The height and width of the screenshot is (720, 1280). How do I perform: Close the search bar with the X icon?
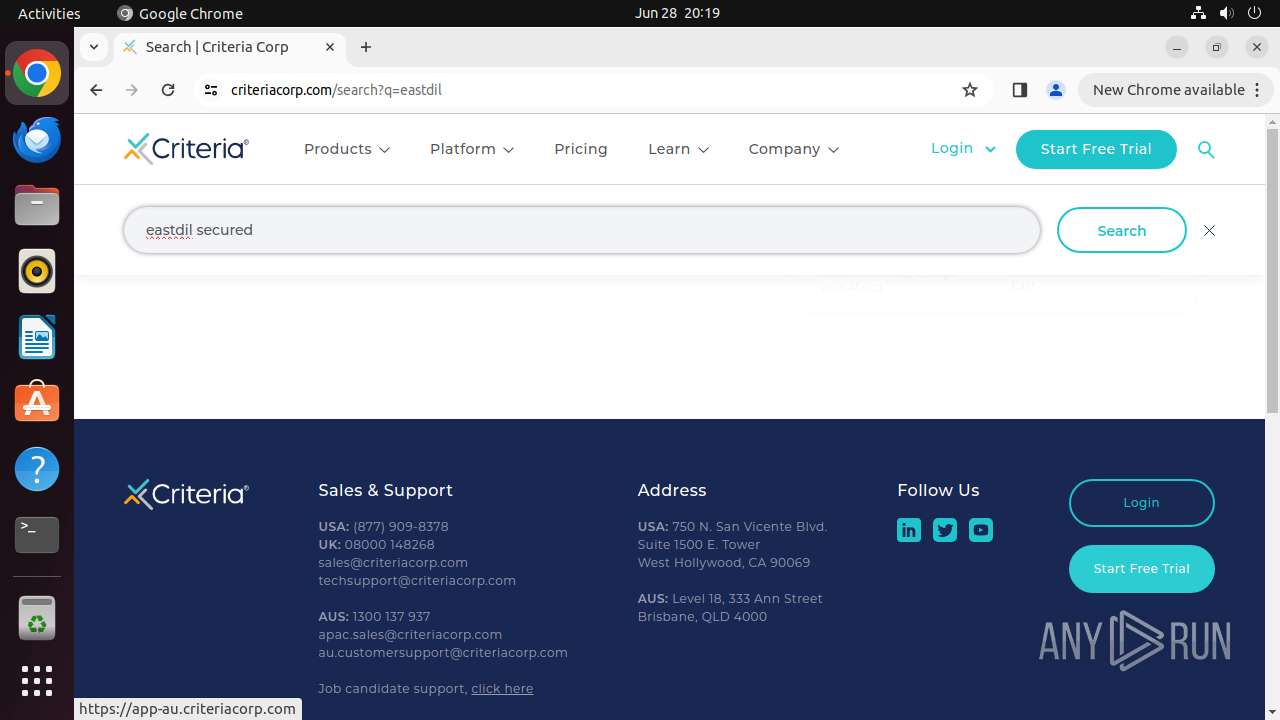point(1209,231)
